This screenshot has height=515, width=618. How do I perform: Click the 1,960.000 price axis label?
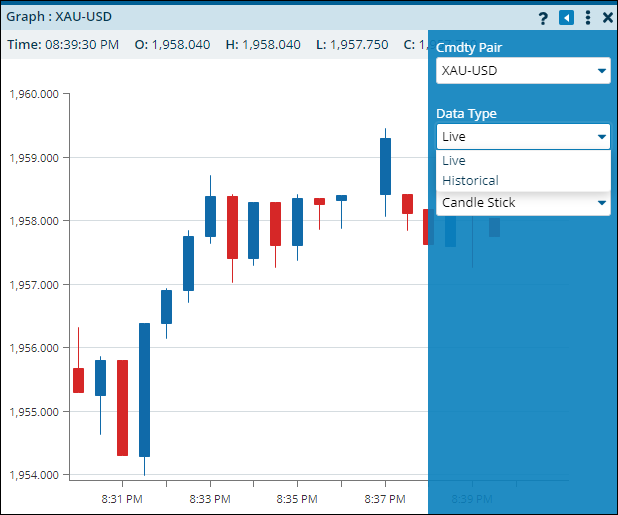(x=34, y=94)
